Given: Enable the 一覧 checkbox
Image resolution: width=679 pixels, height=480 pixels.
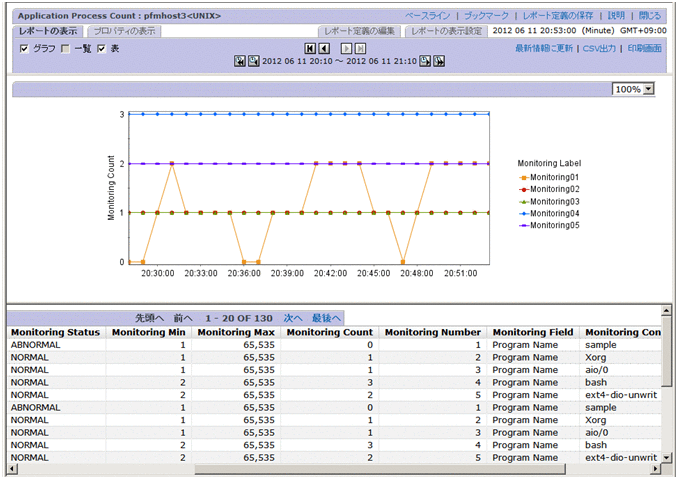Looking at the screenshot, I should tap(65, 49).
